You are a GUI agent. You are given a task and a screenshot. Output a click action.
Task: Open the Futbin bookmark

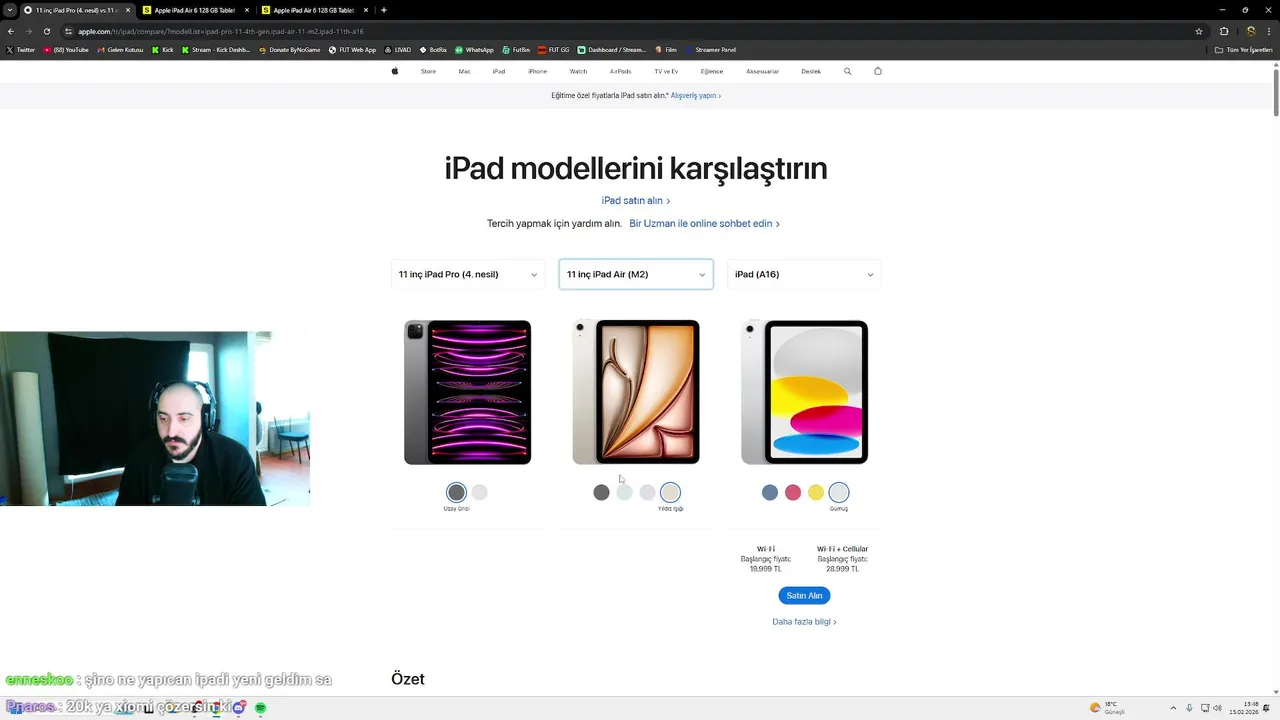pos(516,49)
